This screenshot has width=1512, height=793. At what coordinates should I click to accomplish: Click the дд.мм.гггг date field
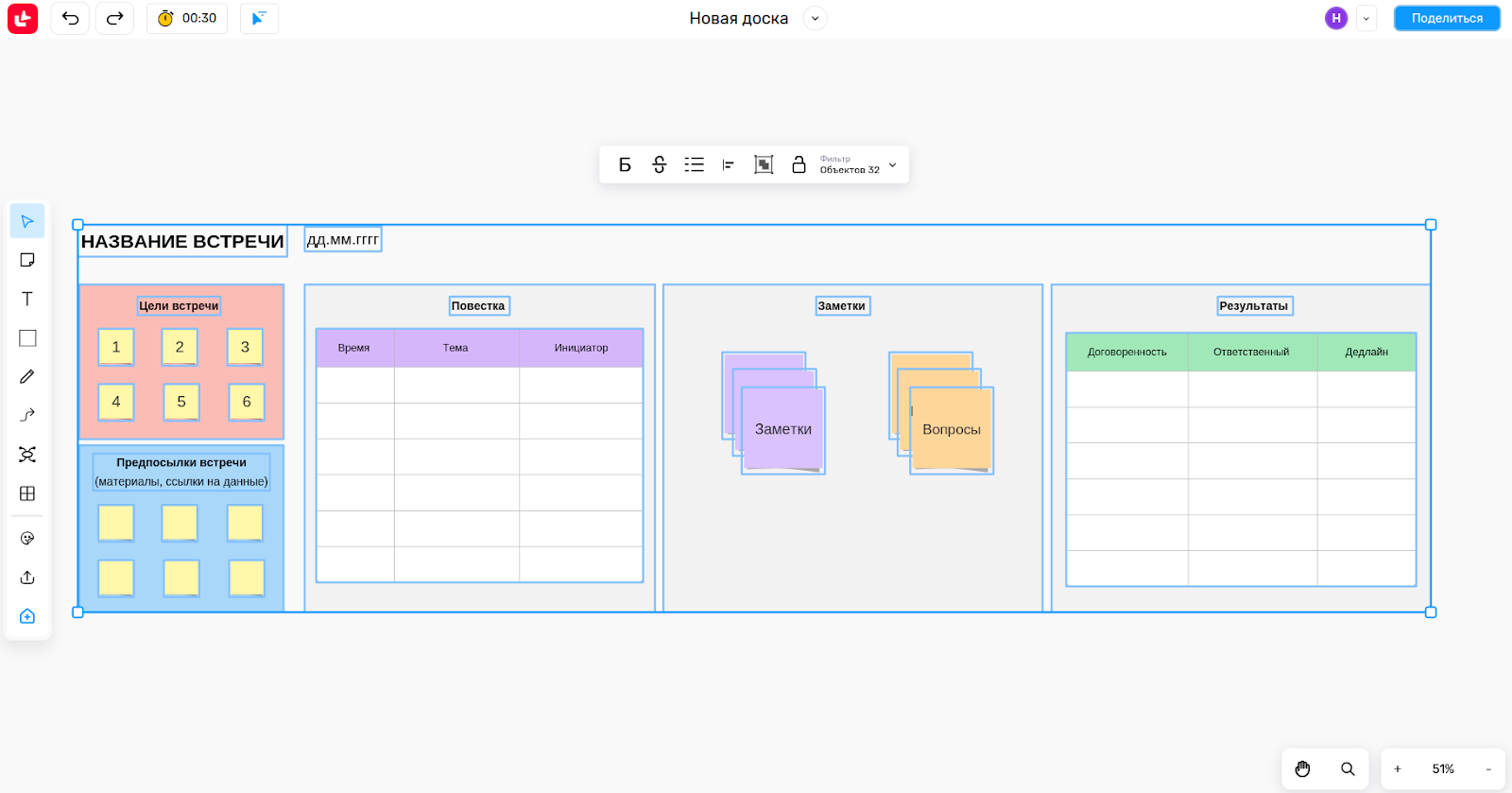click(x=343, y=240)
